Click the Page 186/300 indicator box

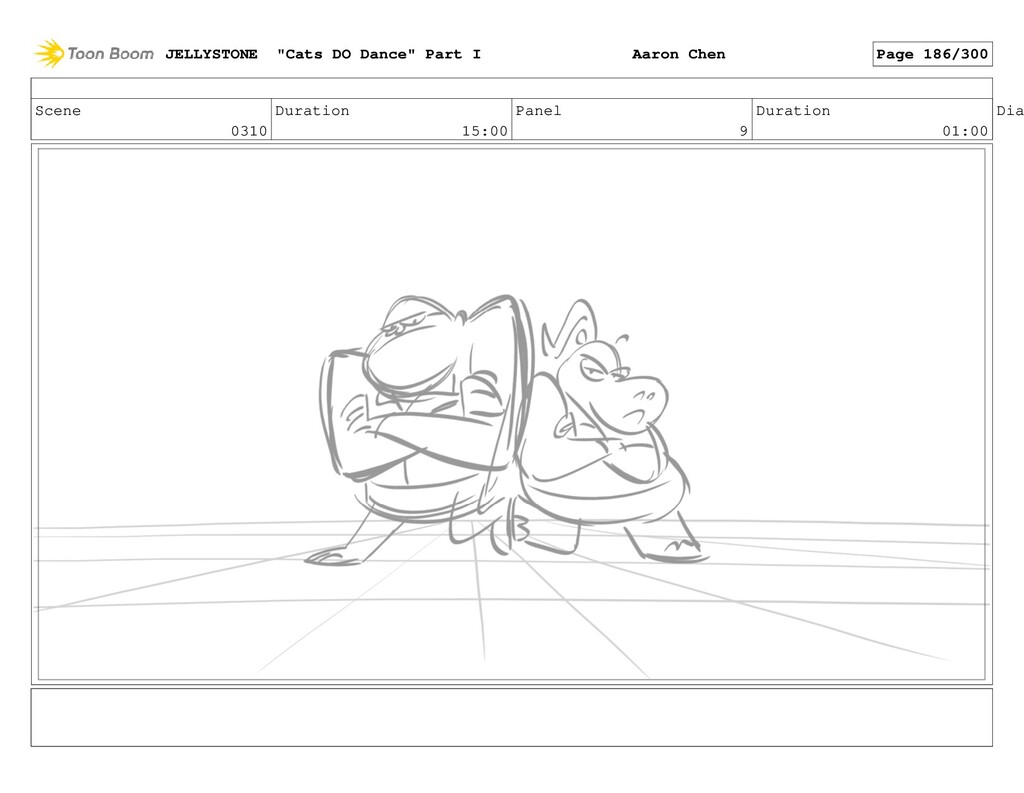(x=932, y=54)
